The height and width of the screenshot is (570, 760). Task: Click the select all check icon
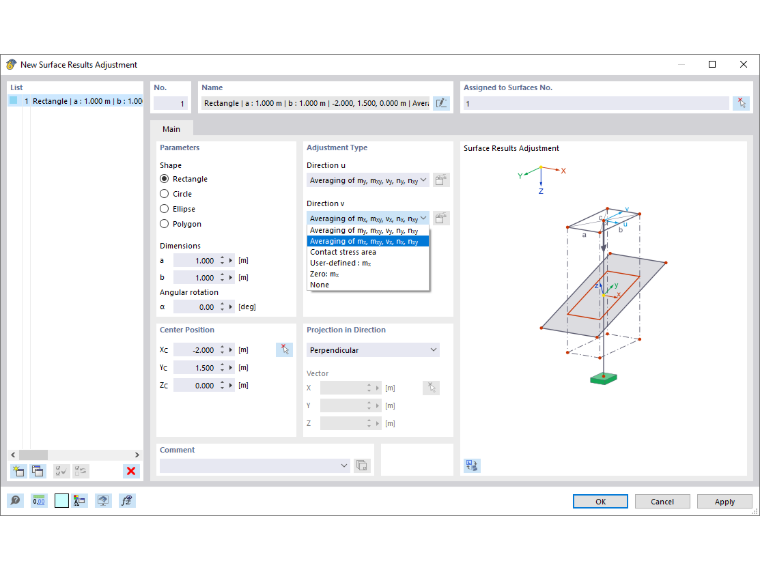coord(61,471)
